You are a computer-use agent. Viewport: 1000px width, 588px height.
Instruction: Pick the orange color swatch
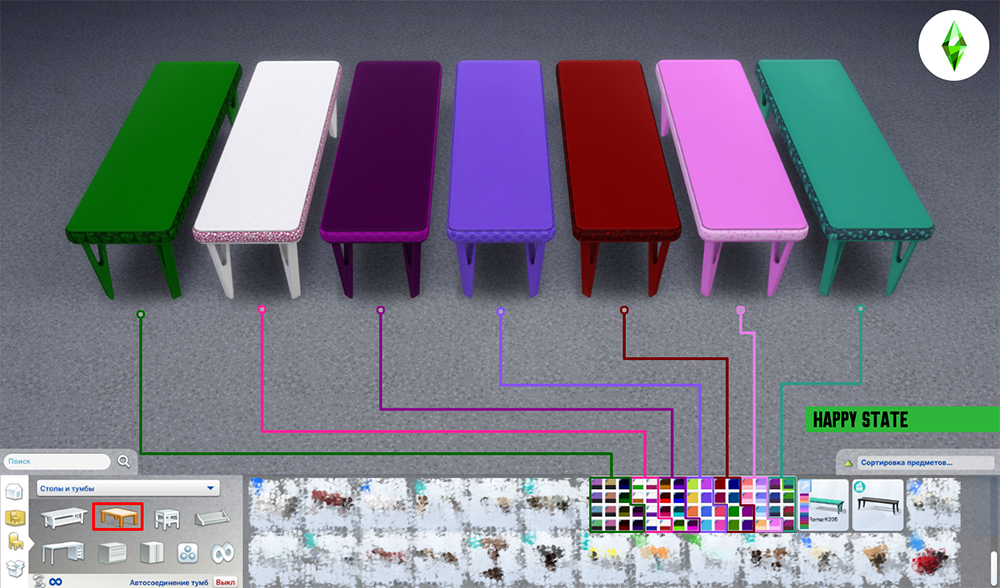coord(693,511)
